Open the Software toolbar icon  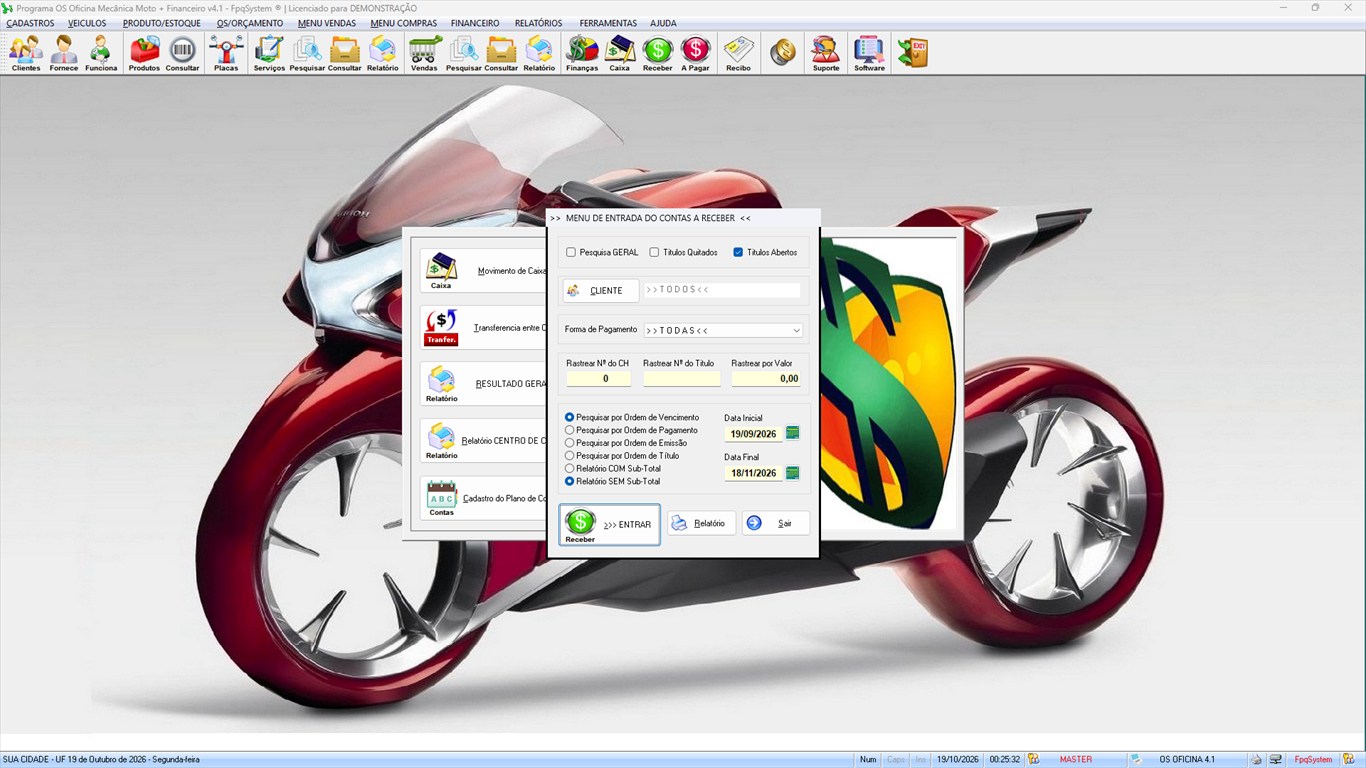[x=869, y=53]
